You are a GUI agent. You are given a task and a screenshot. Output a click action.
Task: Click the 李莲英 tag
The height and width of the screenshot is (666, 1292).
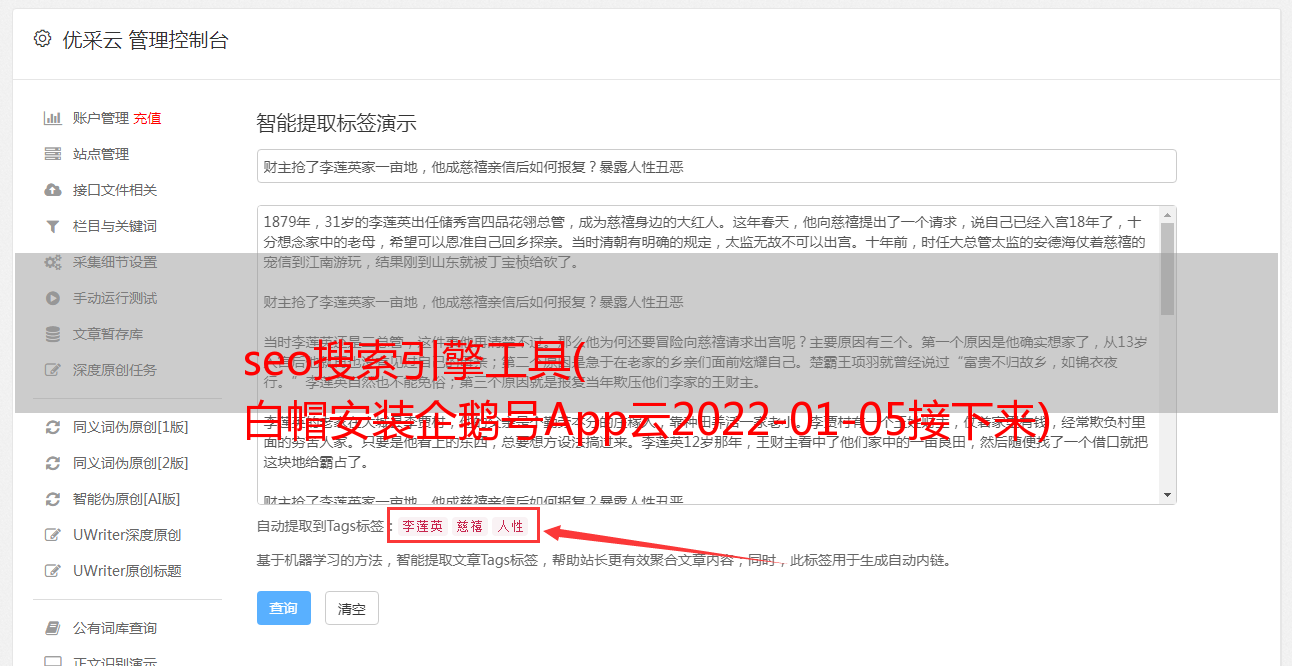click(x=423, y=526)
